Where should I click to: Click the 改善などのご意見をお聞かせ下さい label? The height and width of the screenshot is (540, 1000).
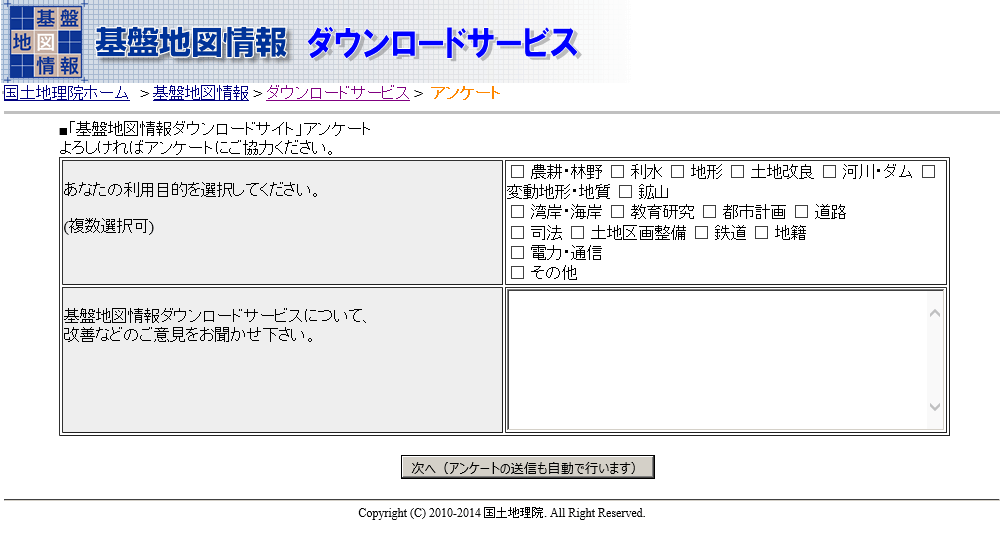click(189, 335)
